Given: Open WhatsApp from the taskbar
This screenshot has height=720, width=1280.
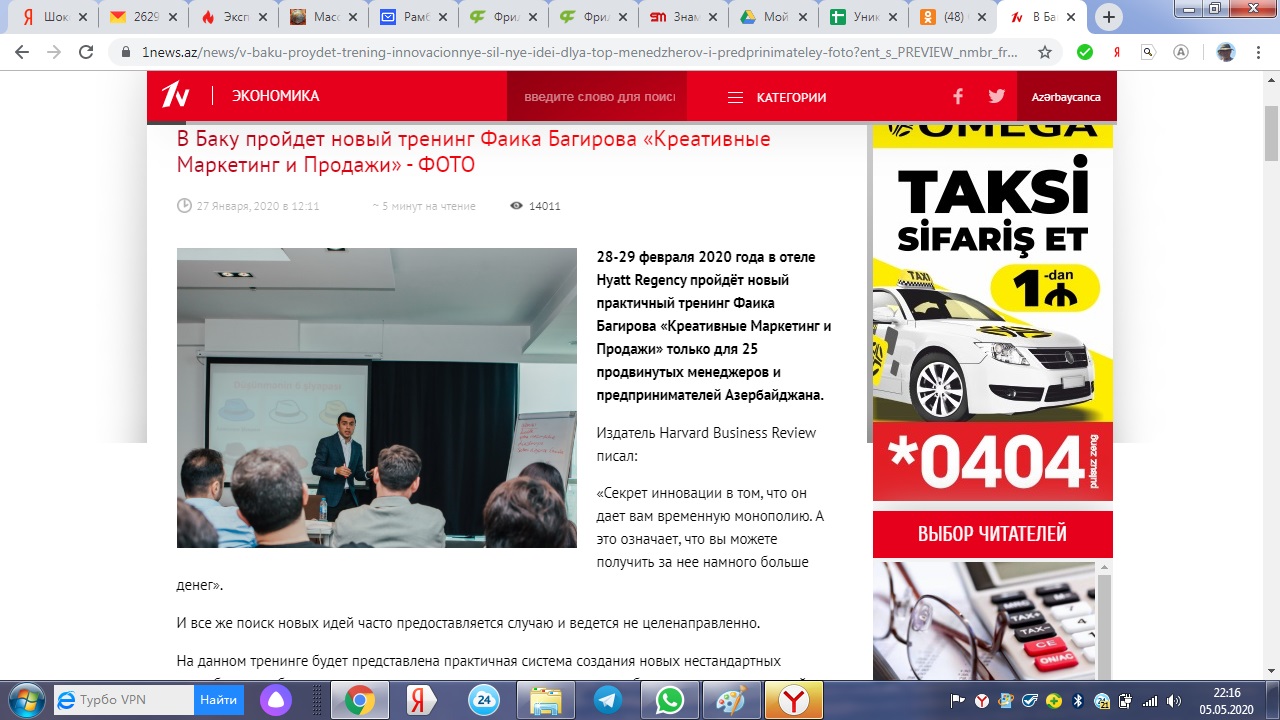Looking at the screenshot, I should [669, 700].
